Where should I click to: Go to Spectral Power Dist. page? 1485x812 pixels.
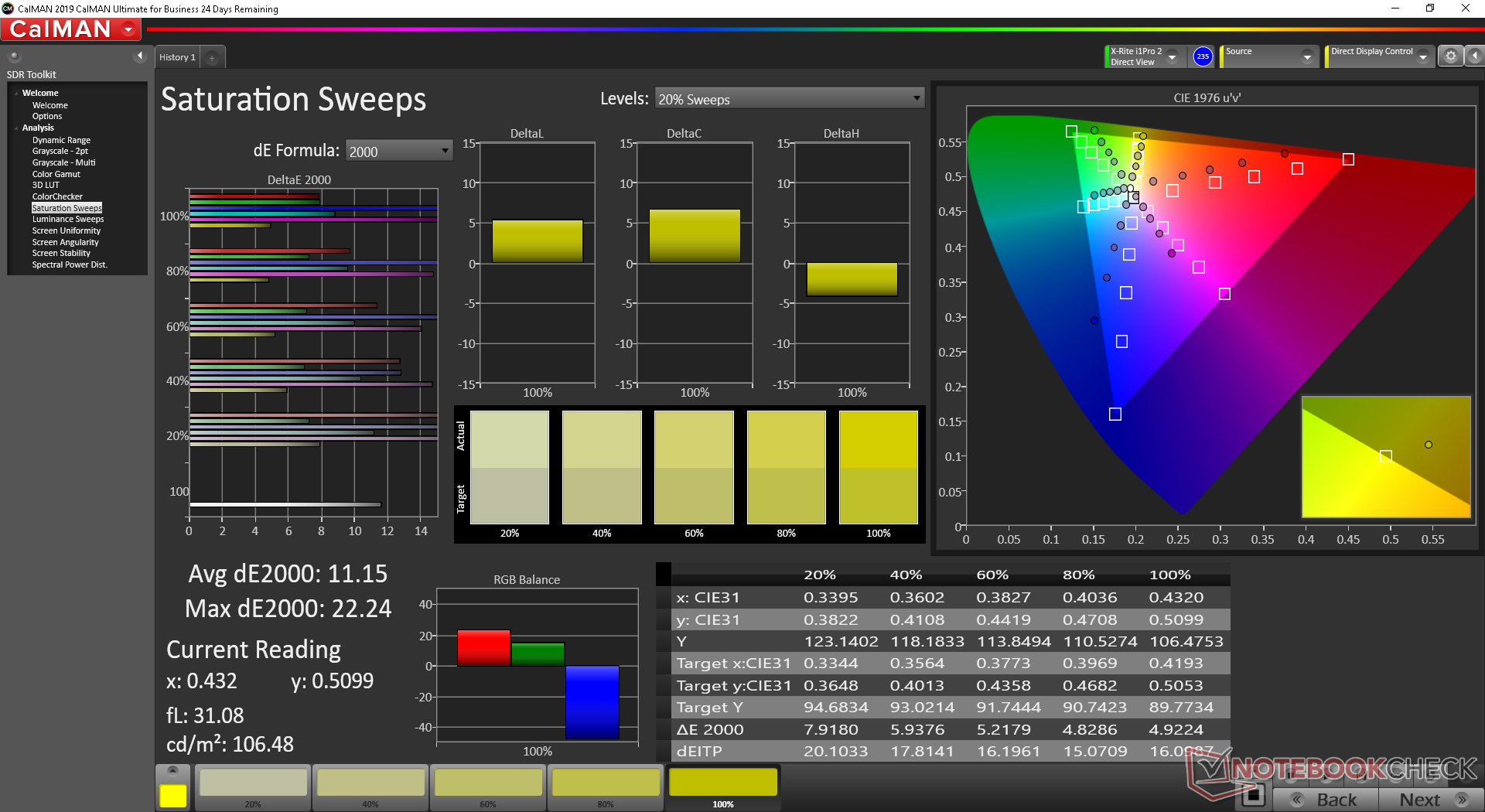point(70,264)
